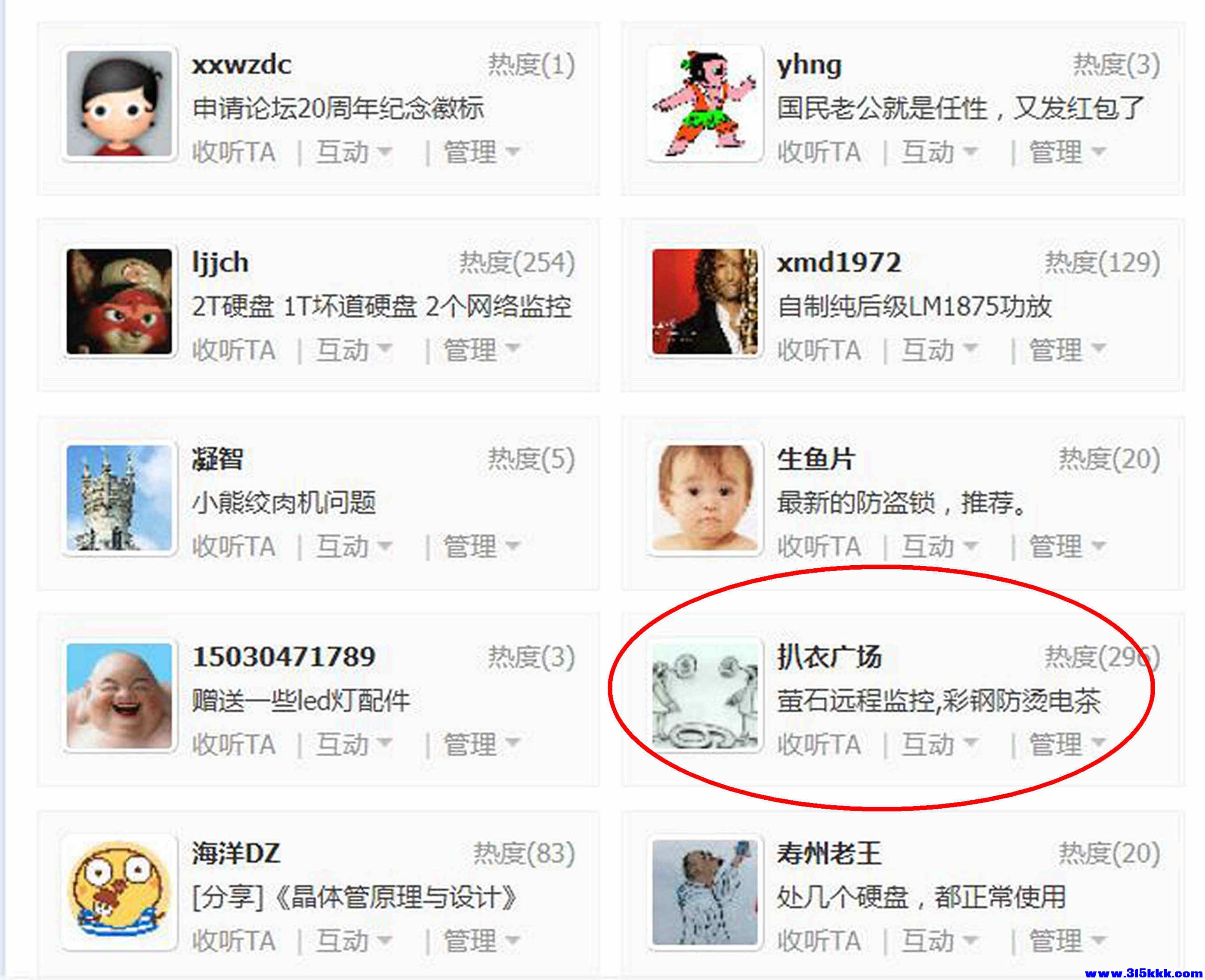This screenshot has height=980, width=1205.
Task: Open xxwzdc's cartoon boy avatar
Action: tap(119, 103)
